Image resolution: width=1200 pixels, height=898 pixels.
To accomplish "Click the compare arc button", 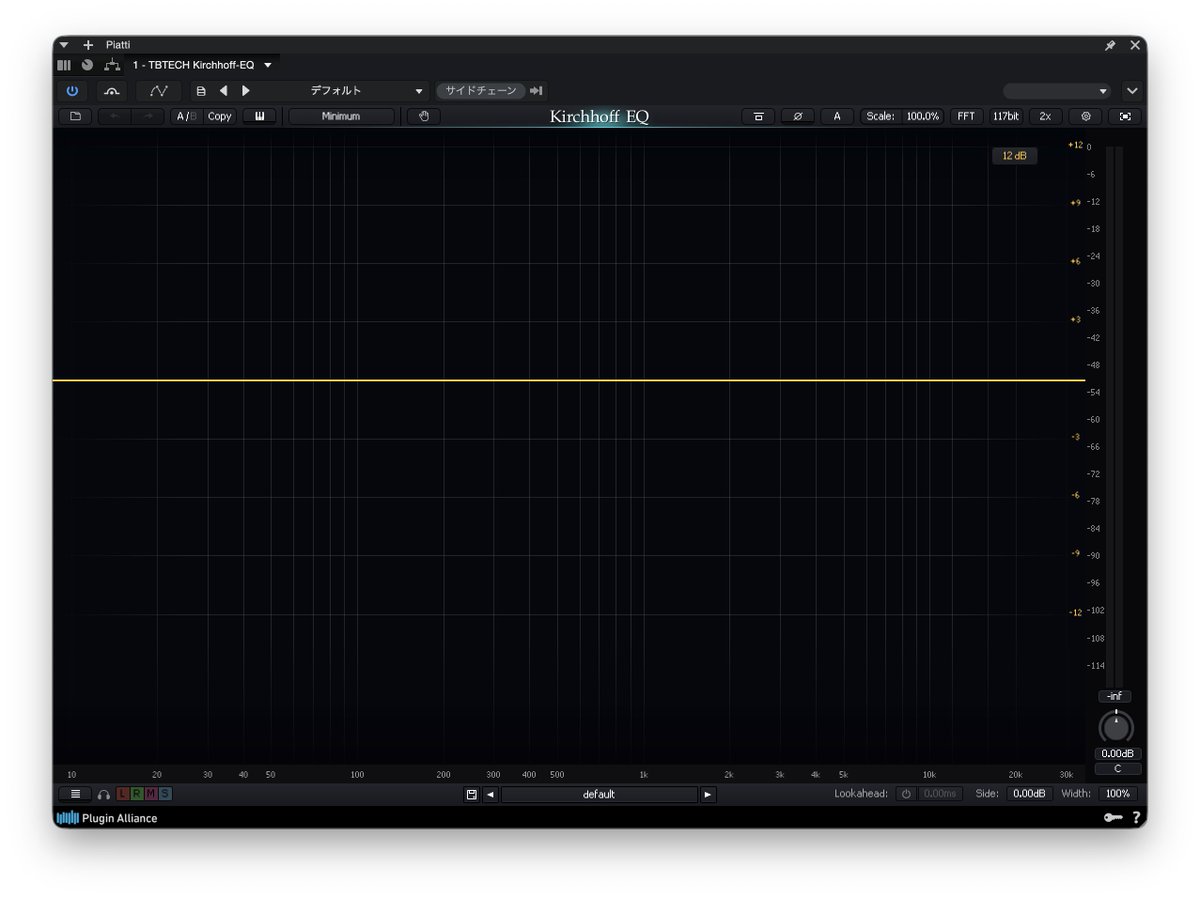I will (x=111, y=91).
